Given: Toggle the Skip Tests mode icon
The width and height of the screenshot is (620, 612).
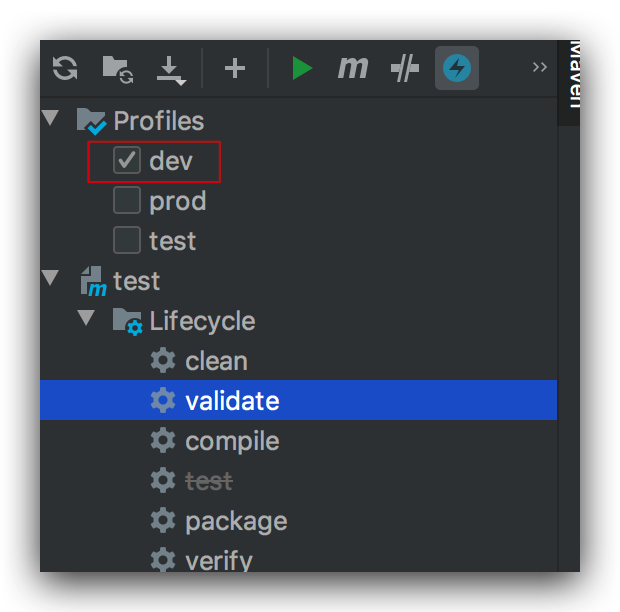Looking at the screenshot, I should click(404, 68).
